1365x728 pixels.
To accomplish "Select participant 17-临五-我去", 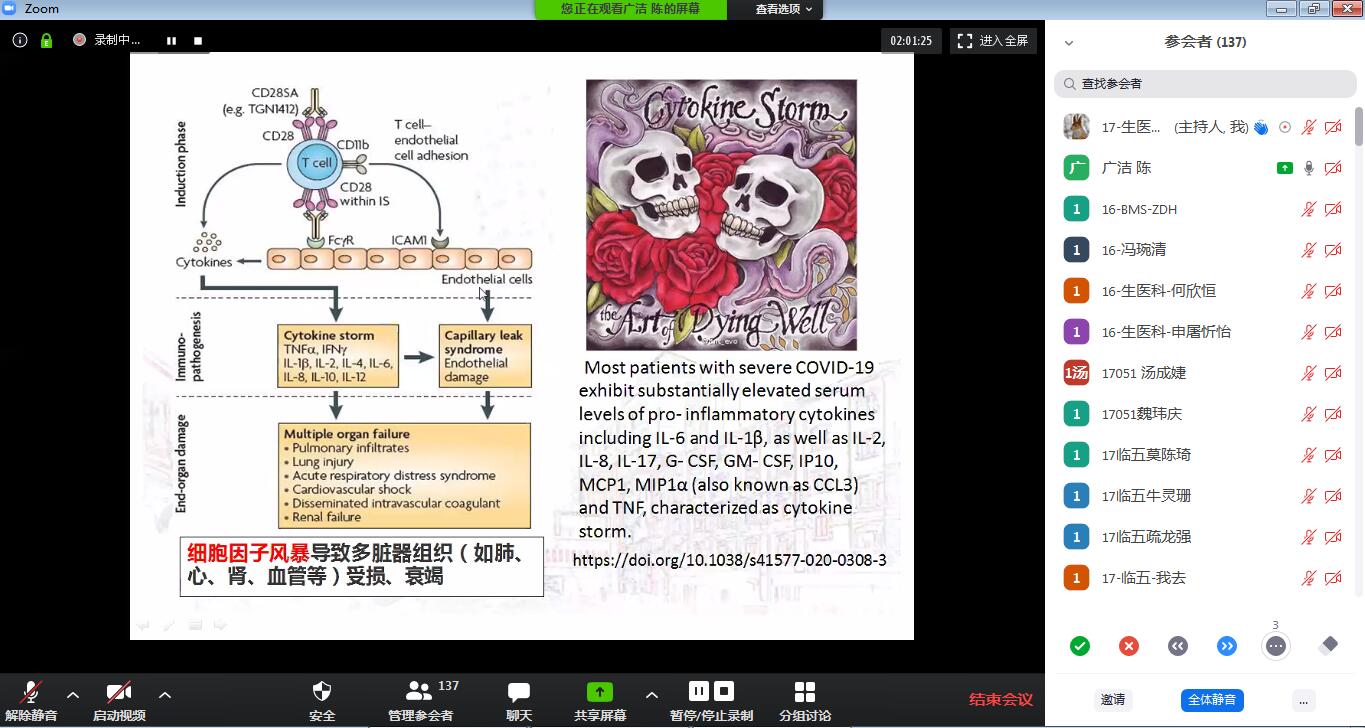I will (x=1203, y=578).
